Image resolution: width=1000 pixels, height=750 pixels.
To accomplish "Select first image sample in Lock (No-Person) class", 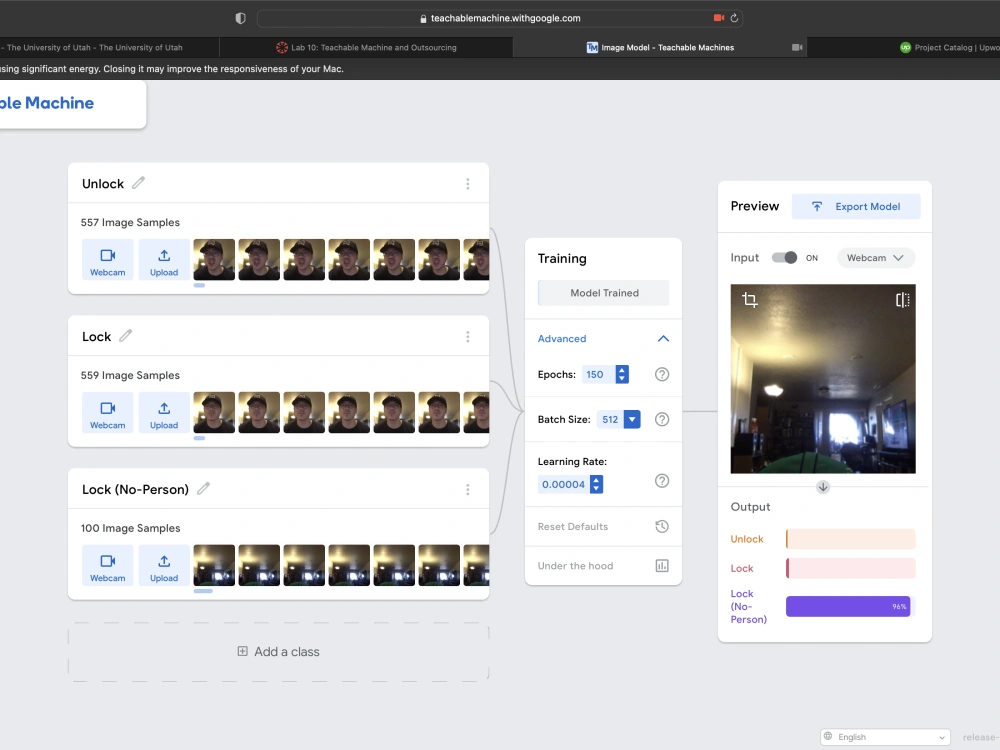I will click(214, 565).
